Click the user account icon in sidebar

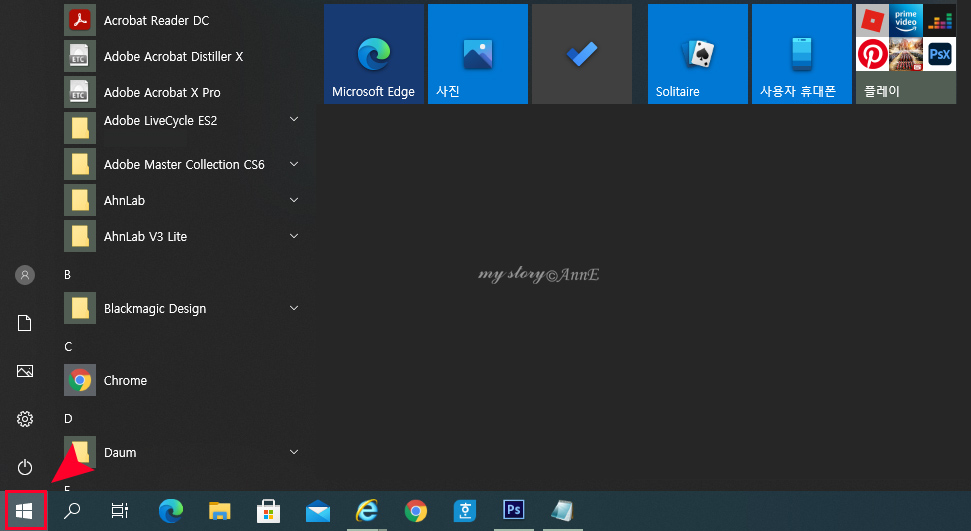(25, 275)
